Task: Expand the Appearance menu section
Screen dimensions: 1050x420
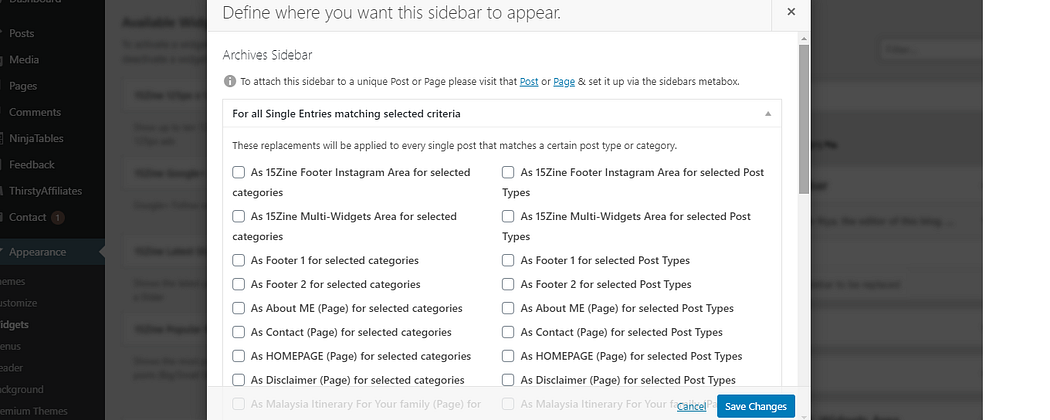Action: point(38,252)
